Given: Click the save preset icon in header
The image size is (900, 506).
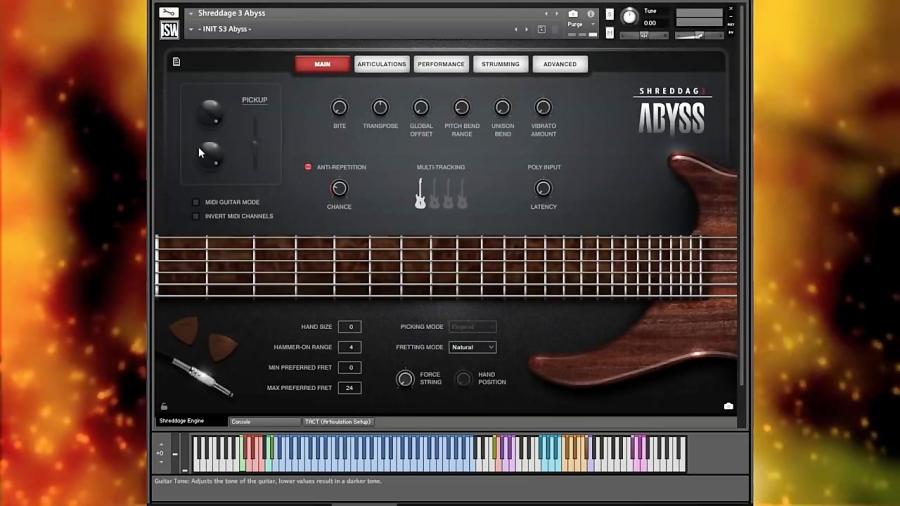Looking at the screenshot, I should 541,29.
